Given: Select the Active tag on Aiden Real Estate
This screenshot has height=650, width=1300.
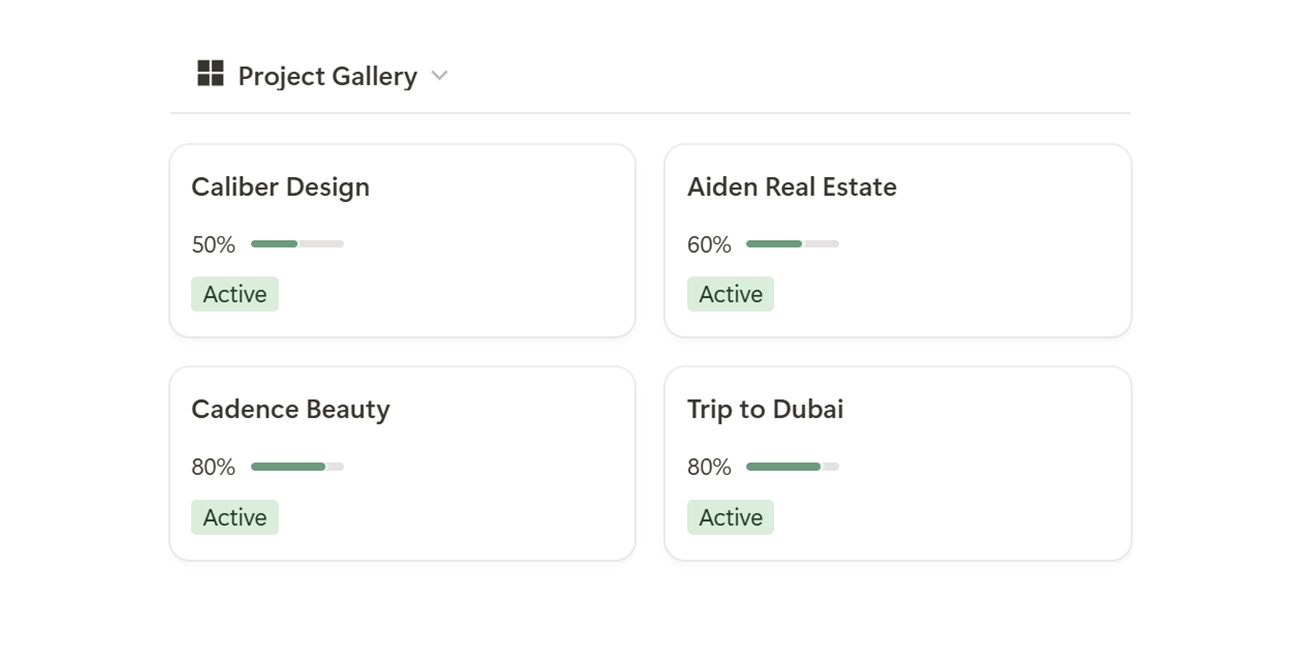Looking at the screenshot, I should [x=730, y=294].
